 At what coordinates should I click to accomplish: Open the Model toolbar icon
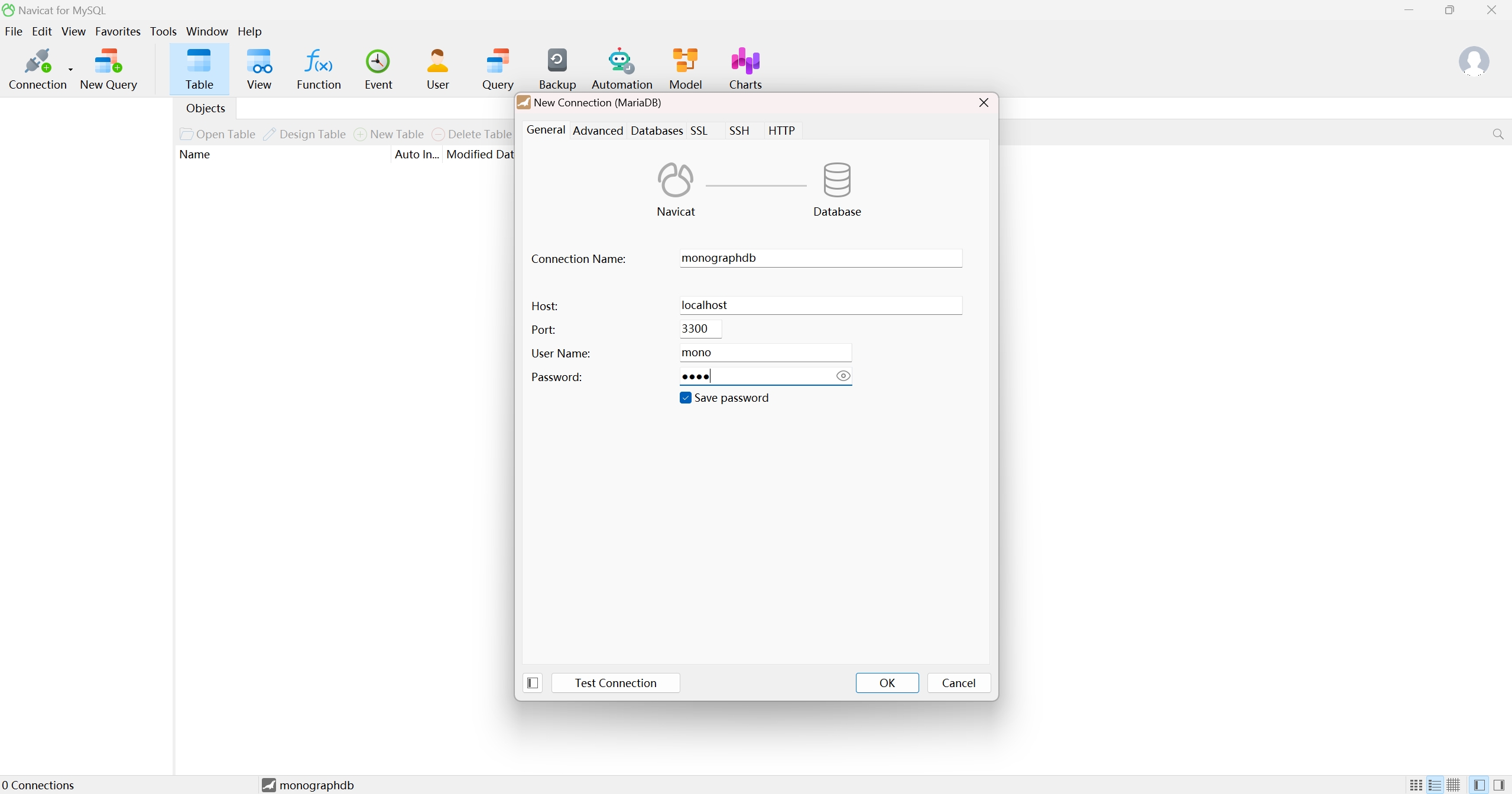point(686,69)
